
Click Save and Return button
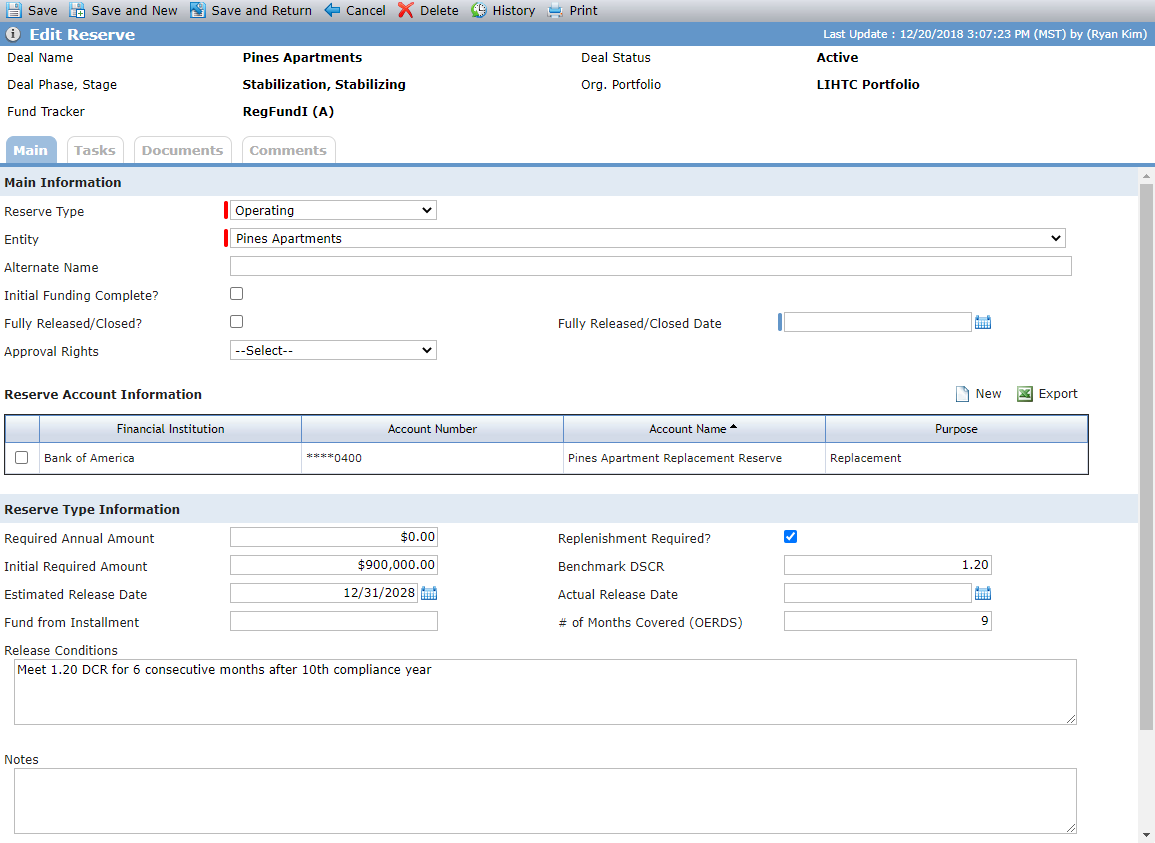[251, 10]
